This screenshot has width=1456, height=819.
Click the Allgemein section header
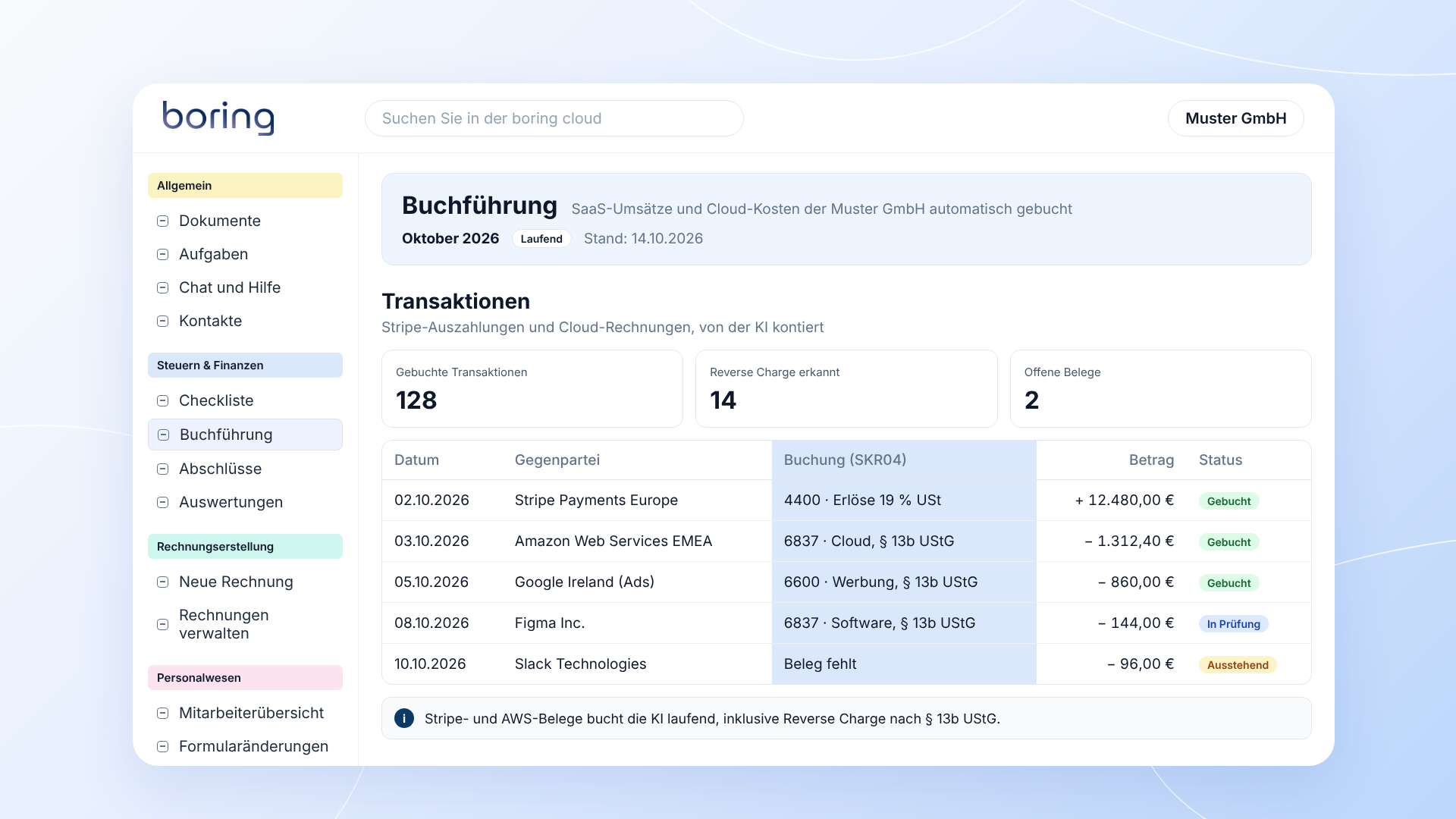click(x=245, y=186)
